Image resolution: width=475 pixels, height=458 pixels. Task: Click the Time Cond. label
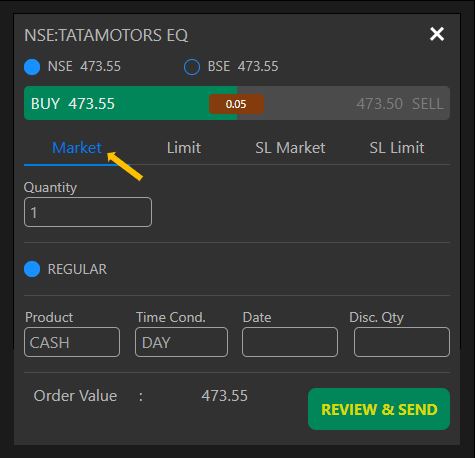tap(171, 317)
